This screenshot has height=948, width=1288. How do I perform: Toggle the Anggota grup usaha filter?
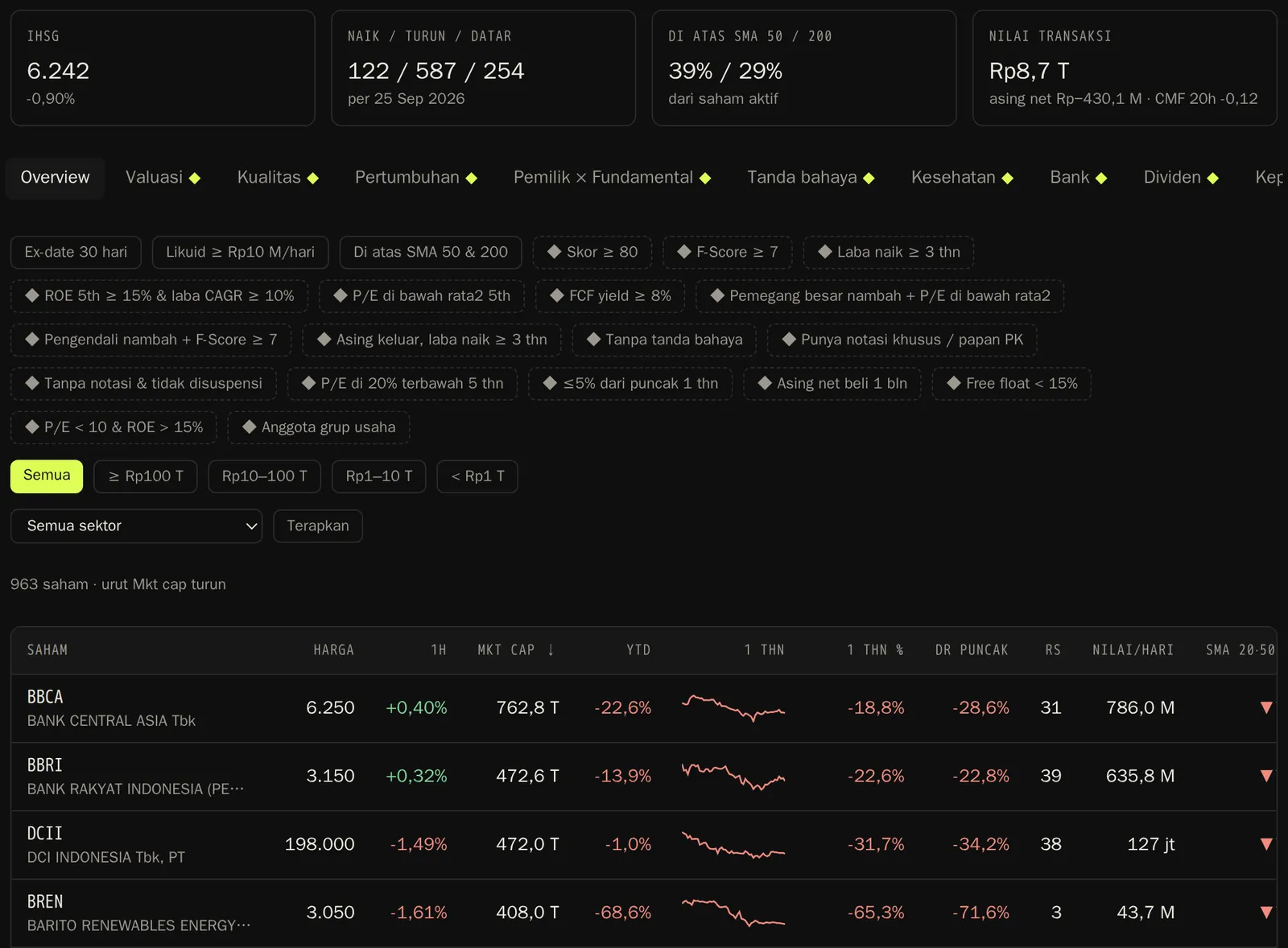click(x=319, y=427)
